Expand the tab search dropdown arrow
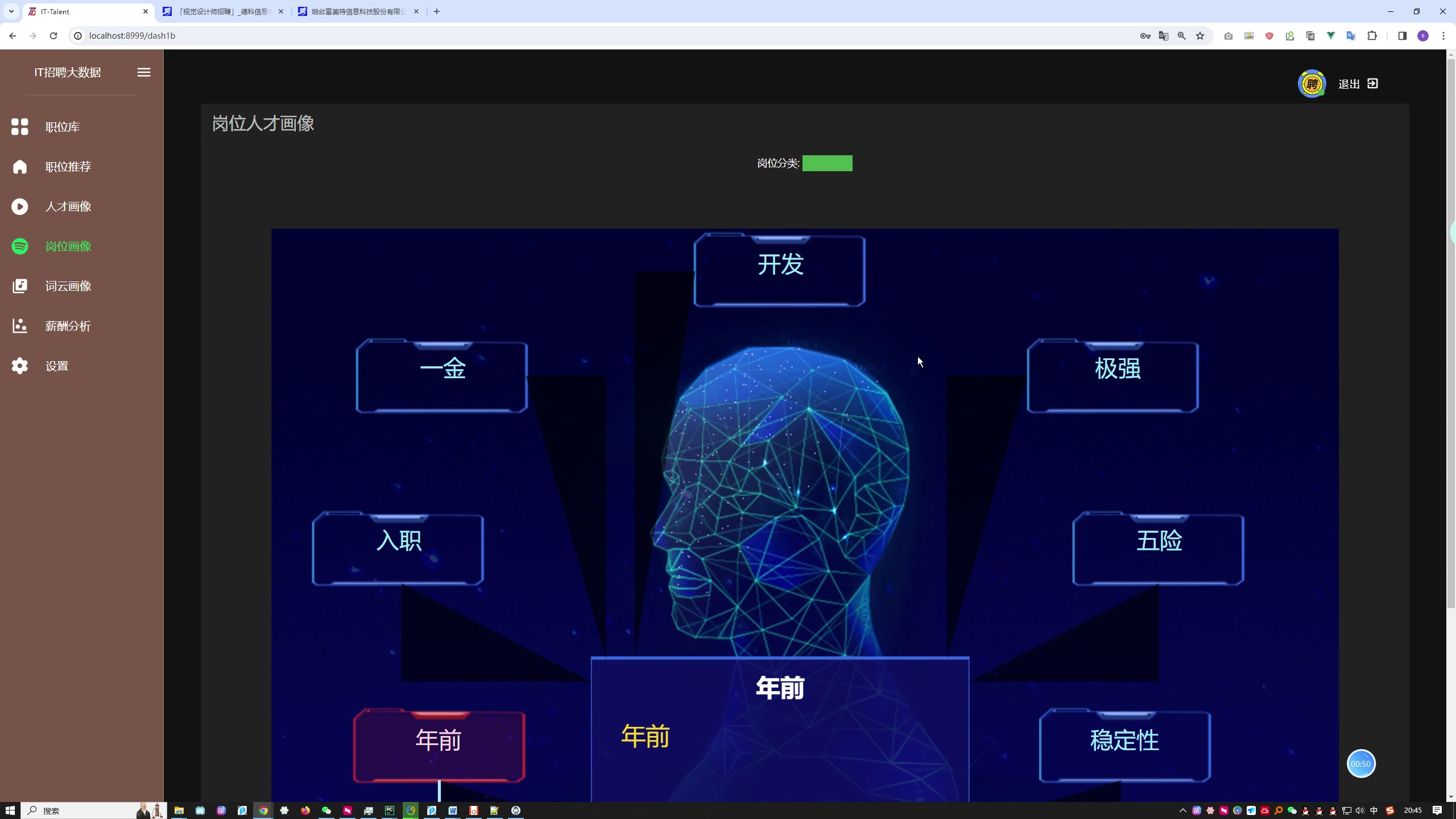This screenshot has height=819, width=1456. click(11, 11)
